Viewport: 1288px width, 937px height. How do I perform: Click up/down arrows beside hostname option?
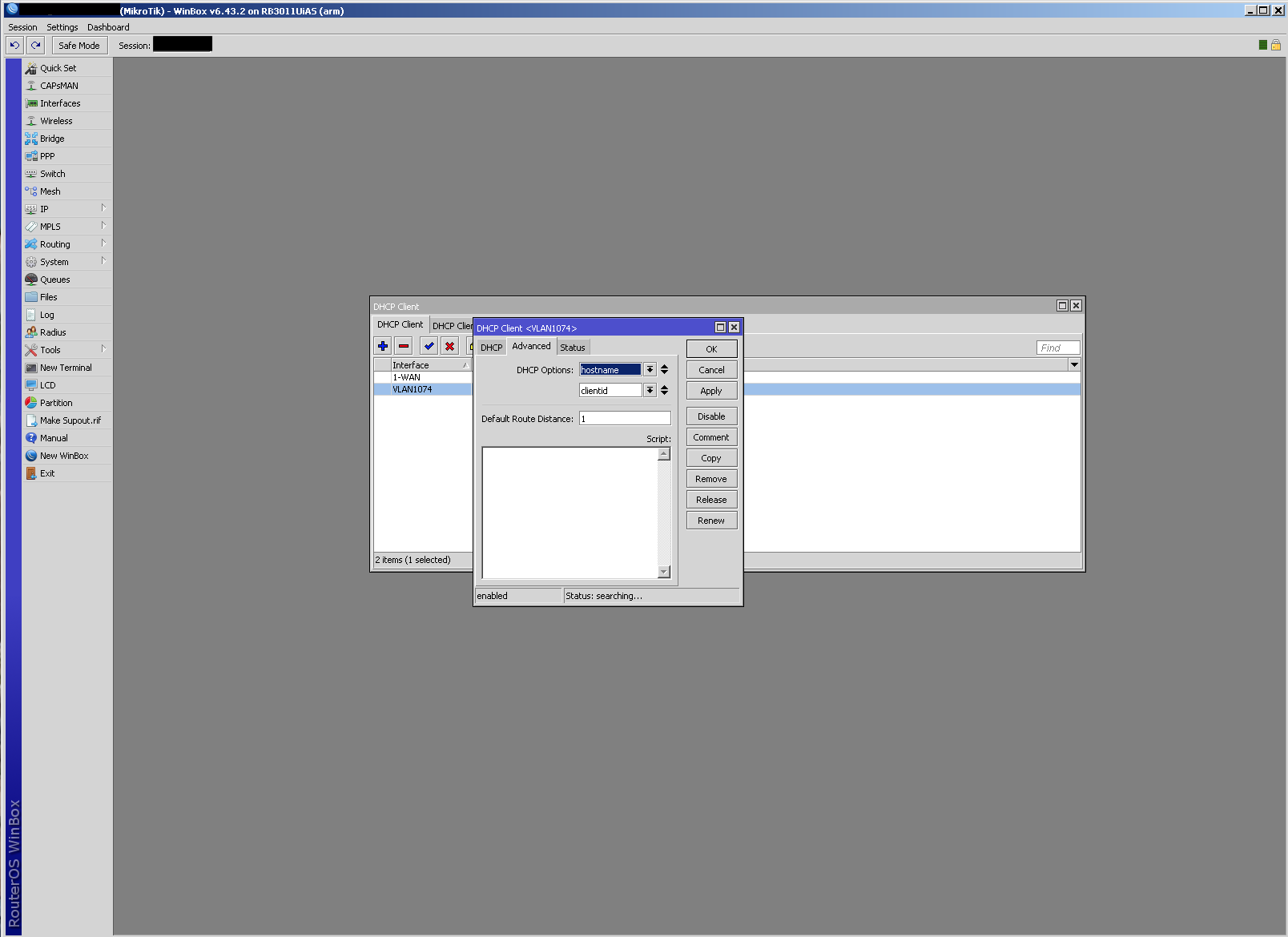[x=664, y=370]
